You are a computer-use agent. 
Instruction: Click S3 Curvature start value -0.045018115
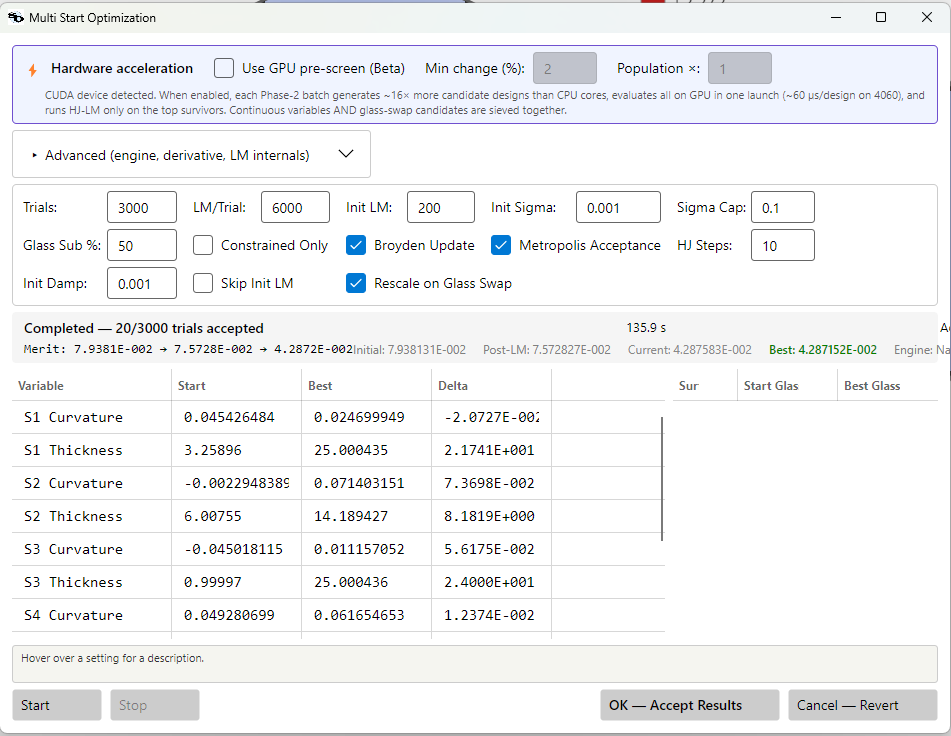[x=233, y=549]
